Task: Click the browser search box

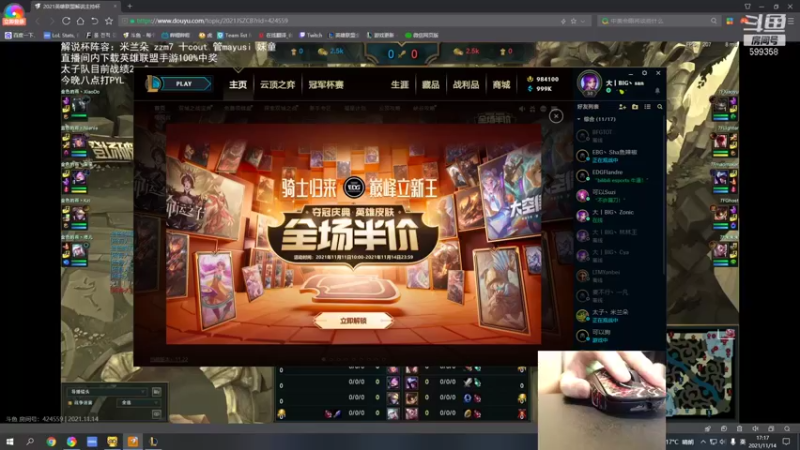Action: [x=658, y=21]
